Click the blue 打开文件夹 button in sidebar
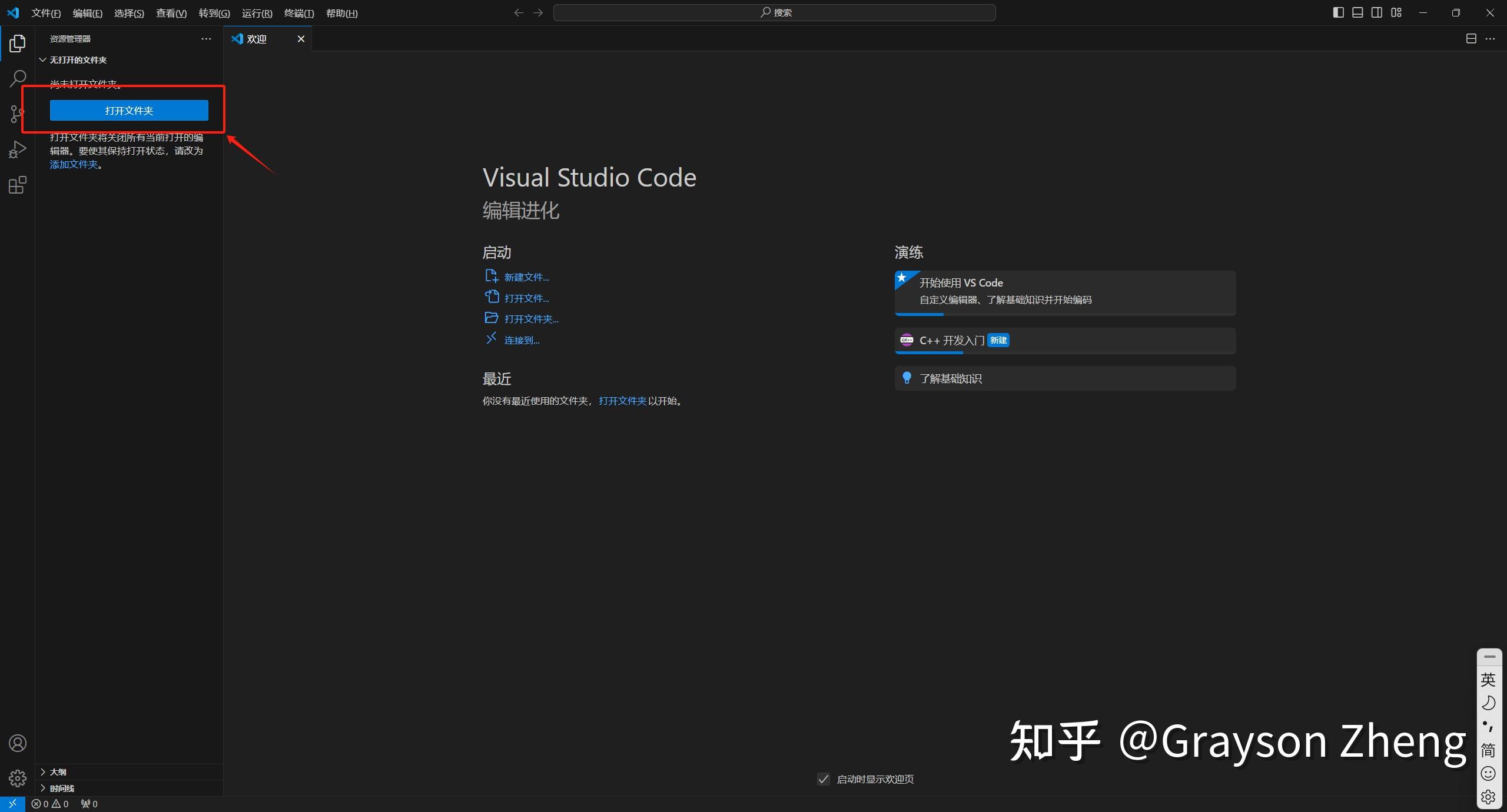 129,110
